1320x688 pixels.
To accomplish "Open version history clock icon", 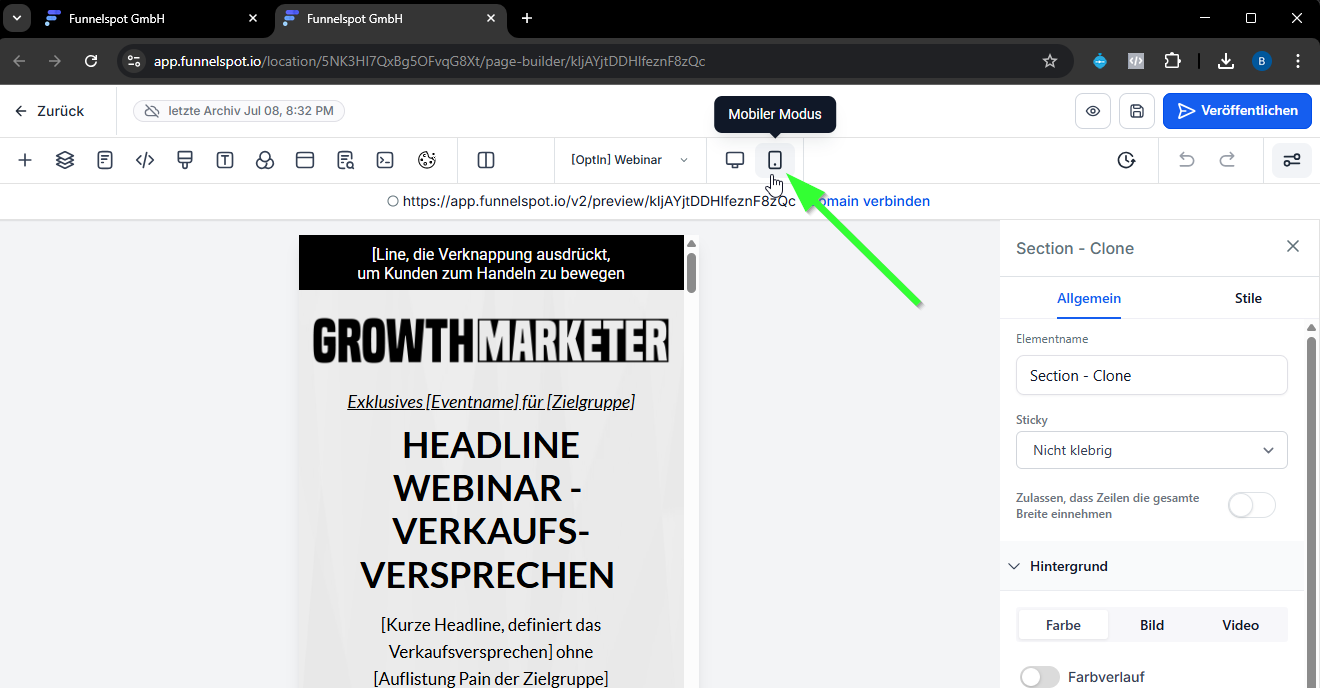I will [x=1127, y=160].
